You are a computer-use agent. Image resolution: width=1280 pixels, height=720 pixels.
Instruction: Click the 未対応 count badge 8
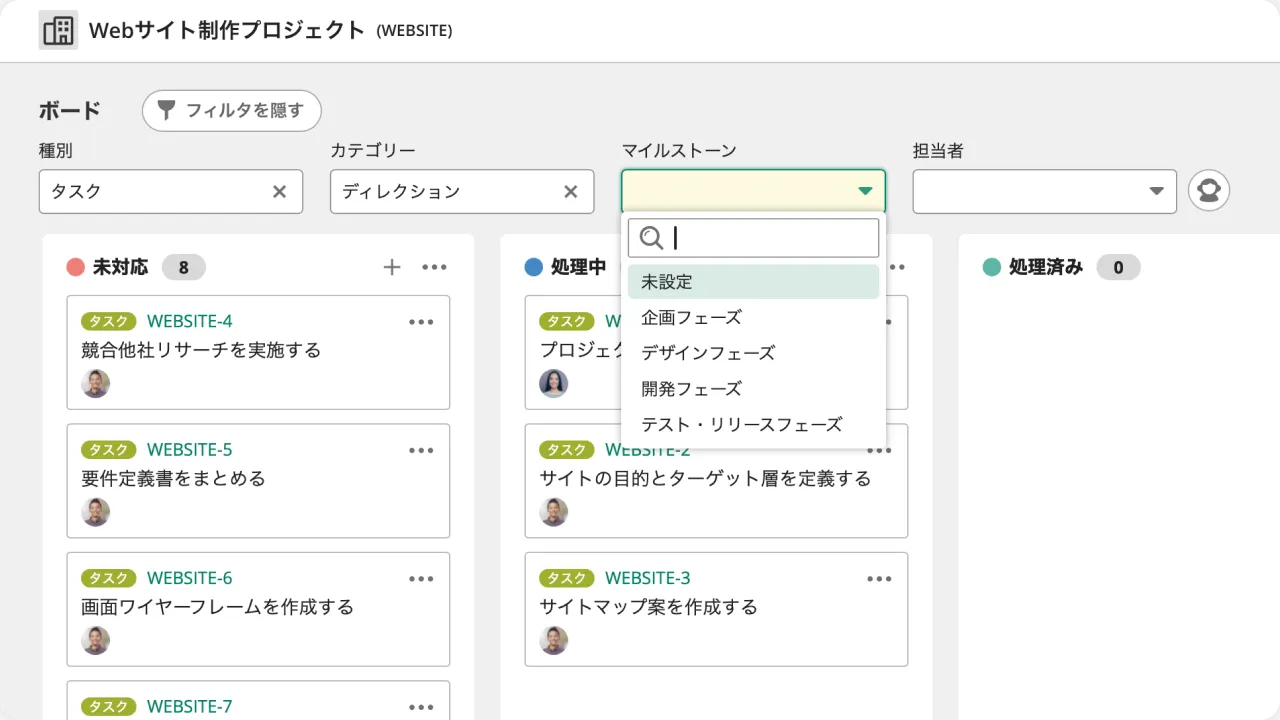click(184, 267)
